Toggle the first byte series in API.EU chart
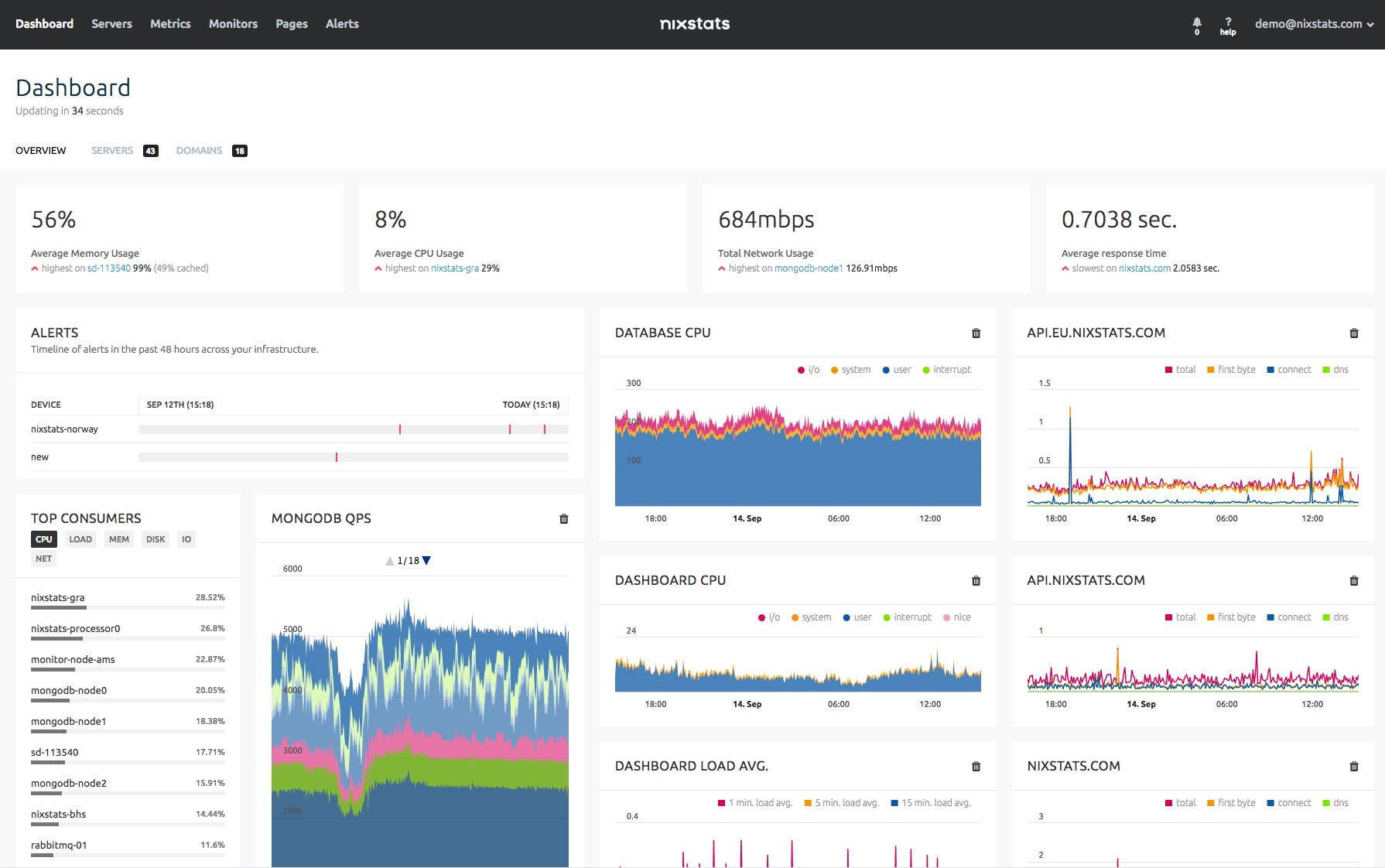 click(x=1231, y=370)
